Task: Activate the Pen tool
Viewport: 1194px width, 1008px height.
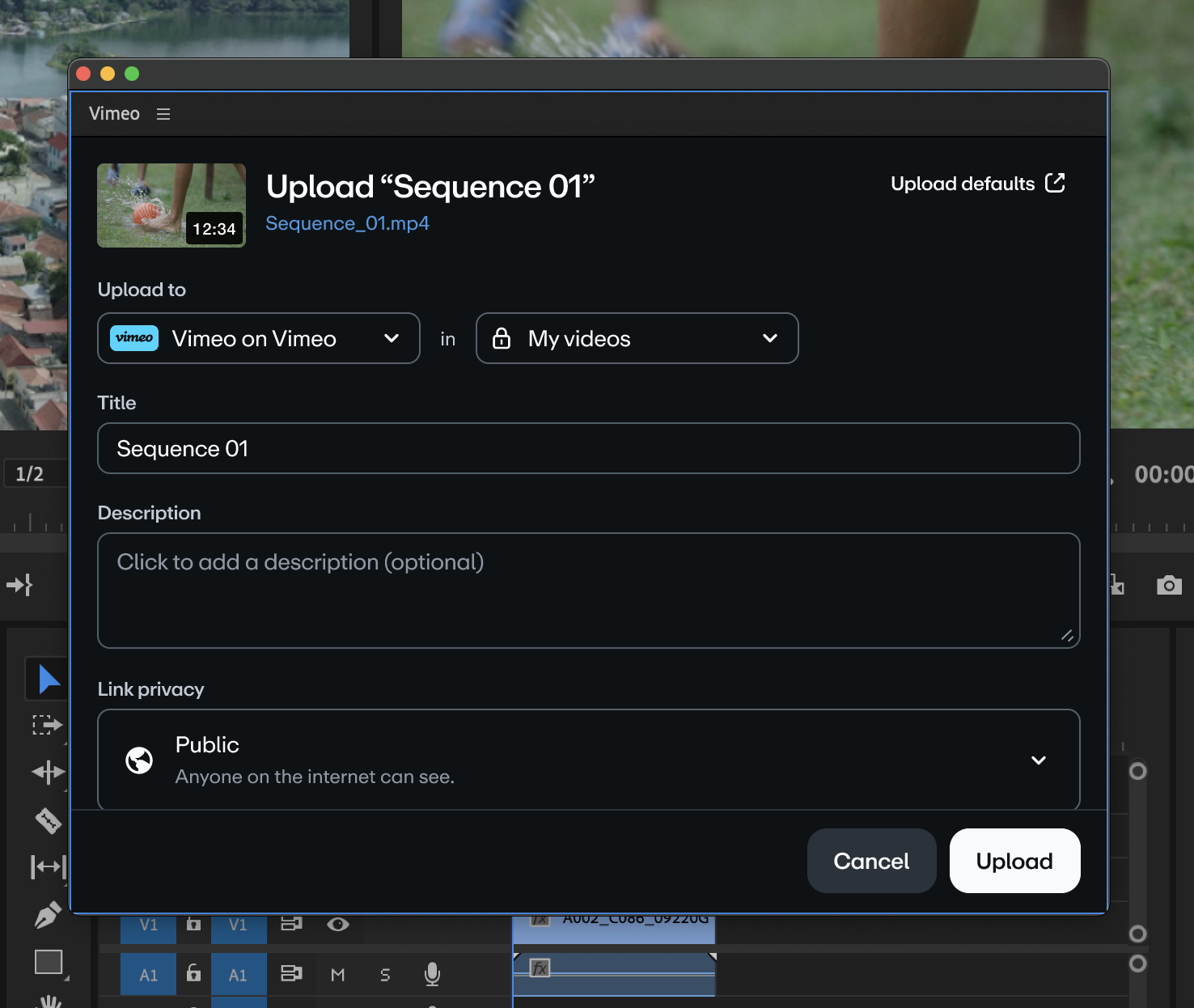Action: (x=48, y=915)
